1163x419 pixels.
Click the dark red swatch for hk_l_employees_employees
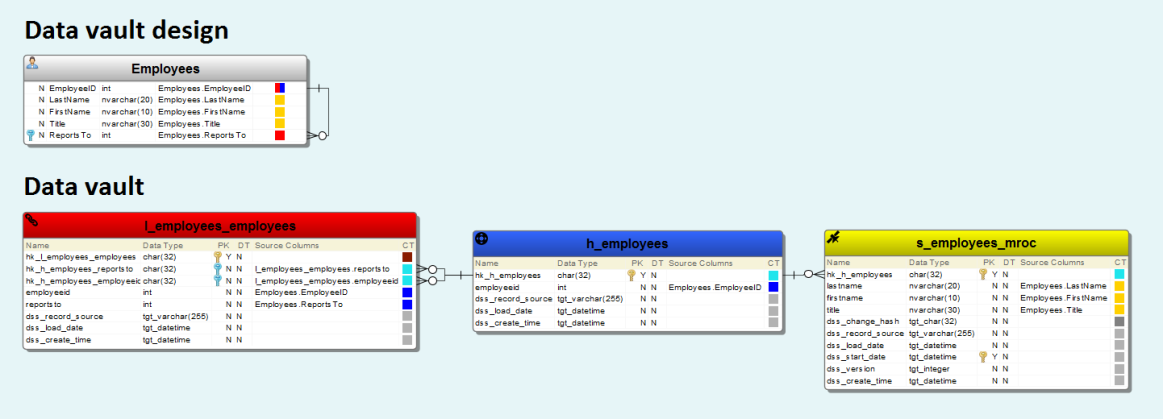pyautogui.click(x=407, y=257)
